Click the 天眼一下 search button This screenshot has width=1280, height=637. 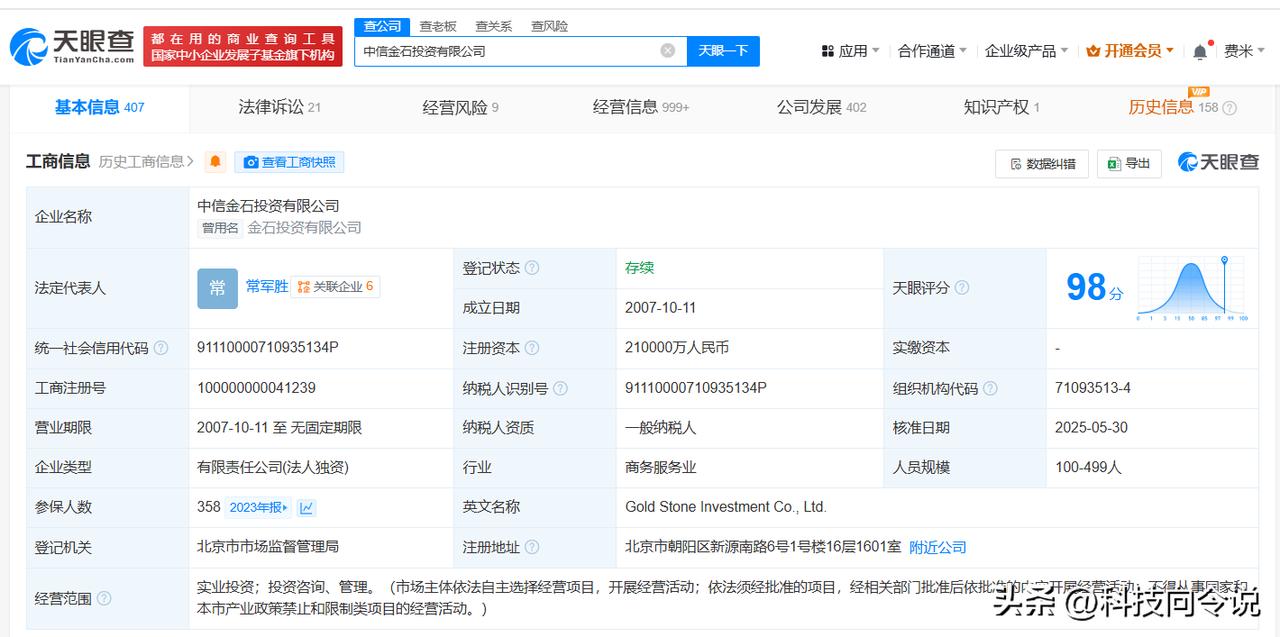(723, 51)
